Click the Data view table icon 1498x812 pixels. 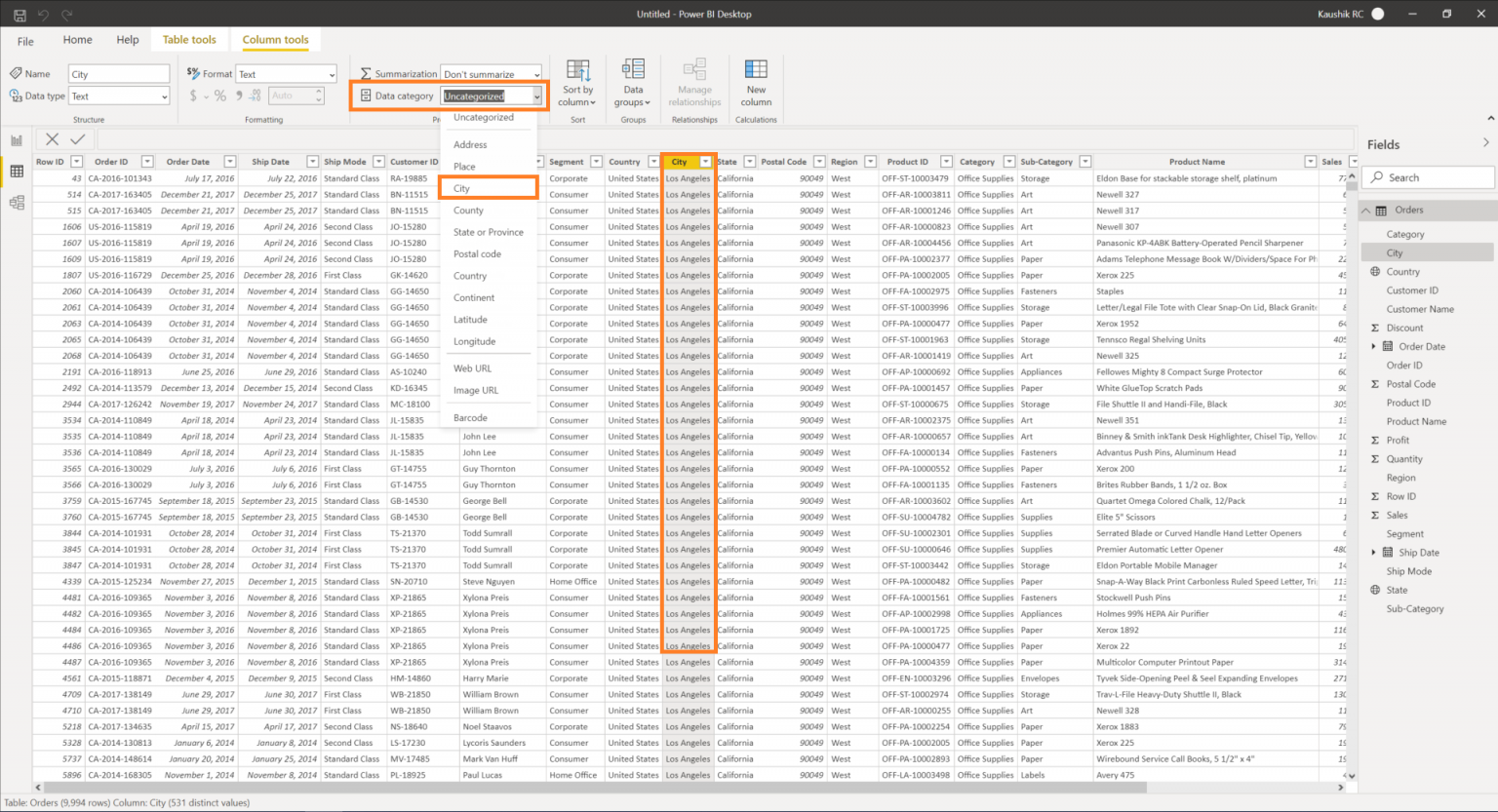[x=16, y=171]
